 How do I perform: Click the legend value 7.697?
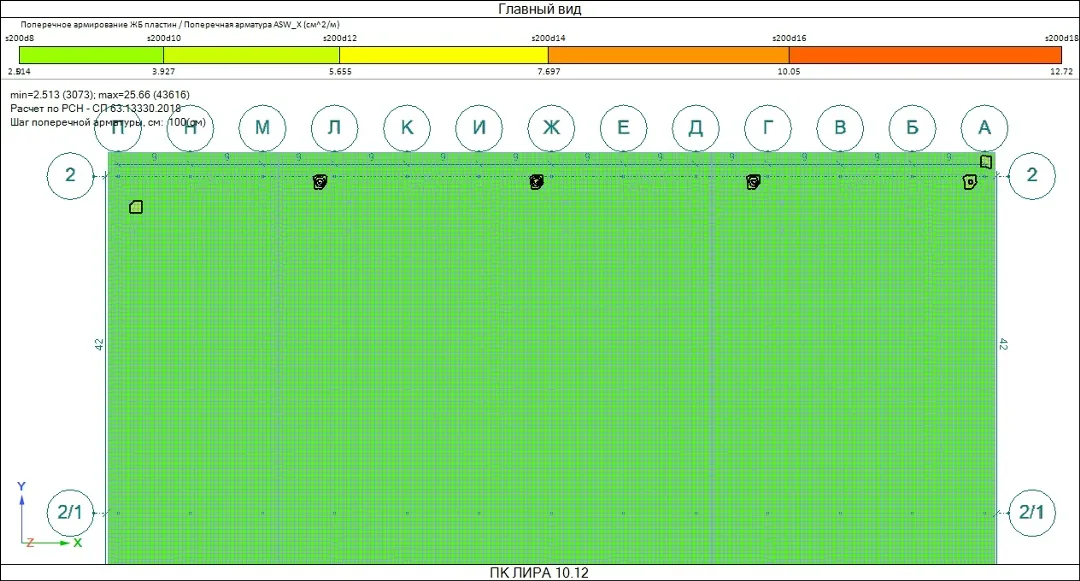tap(549, 72)
